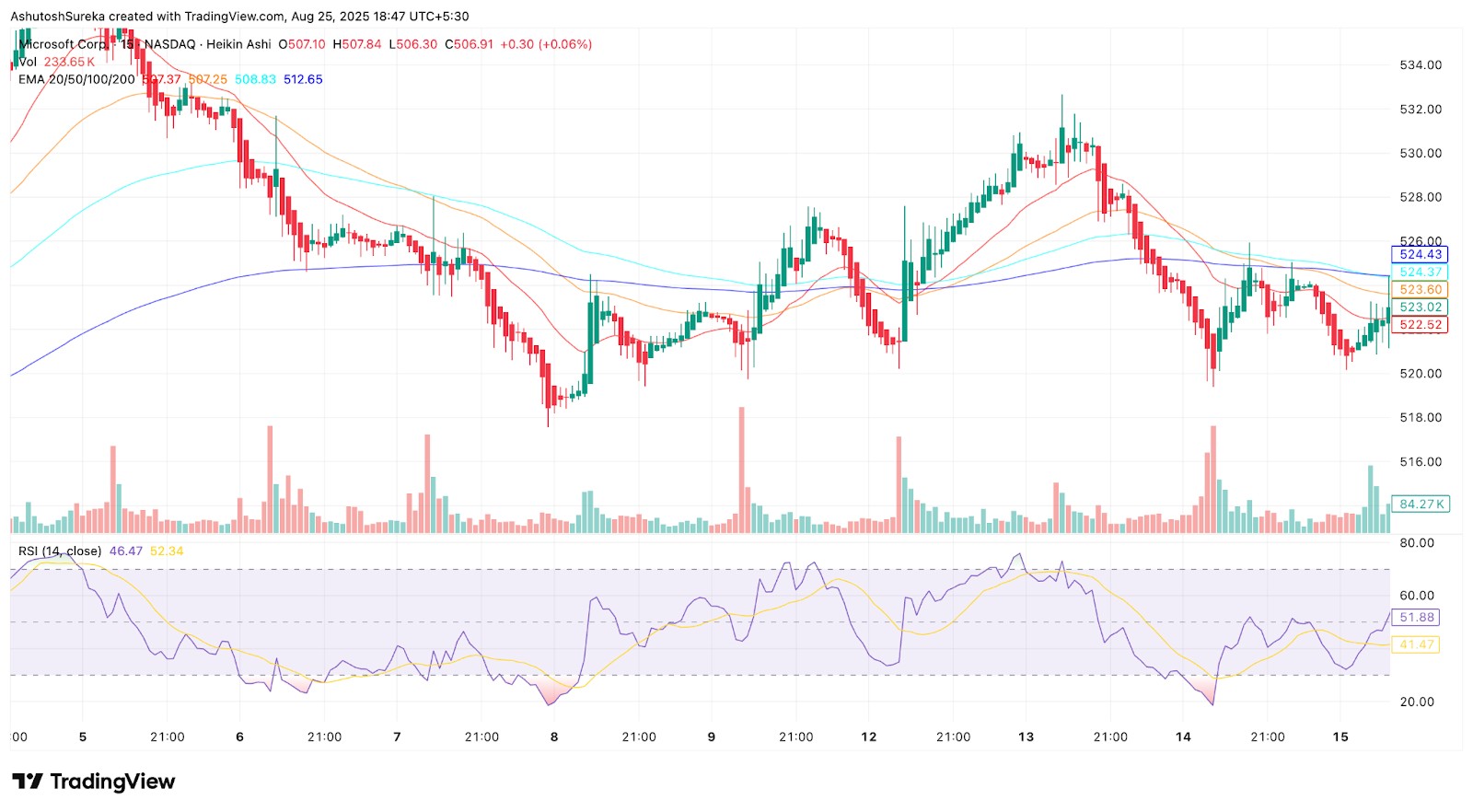1473x812 pixels.
Task: Click date label 14 on the time axis
Action: (1183, 737)
